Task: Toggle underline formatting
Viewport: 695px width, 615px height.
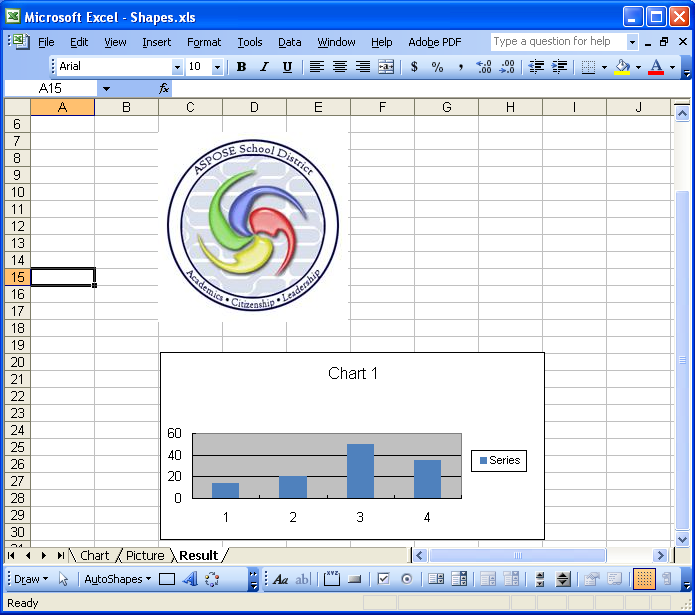Action: click(x=287, y=67)
